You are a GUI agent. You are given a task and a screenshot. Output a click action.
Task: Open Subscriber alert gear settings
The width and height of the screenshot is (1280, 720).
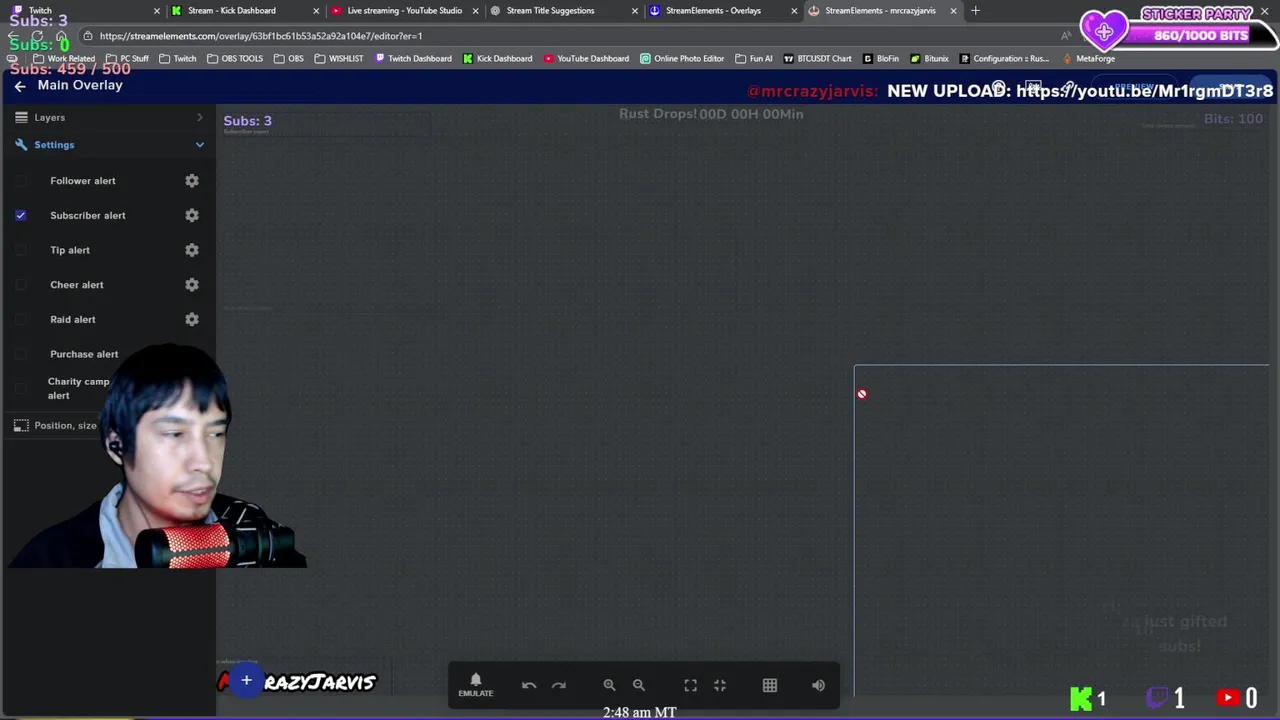point(192,215)
